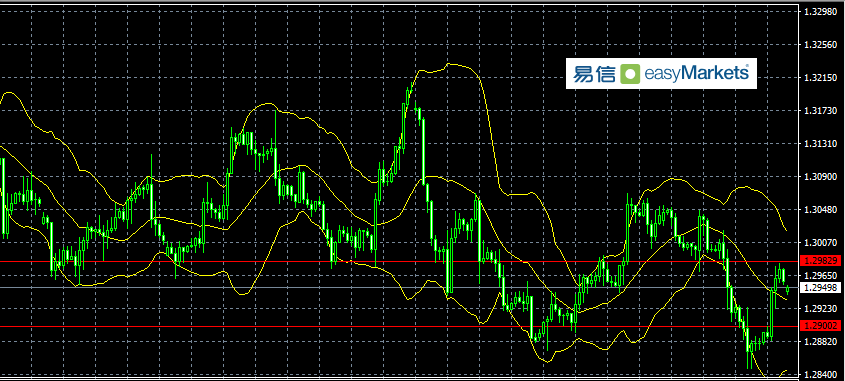Click the 1.31310 price scale value

(820, 143)
